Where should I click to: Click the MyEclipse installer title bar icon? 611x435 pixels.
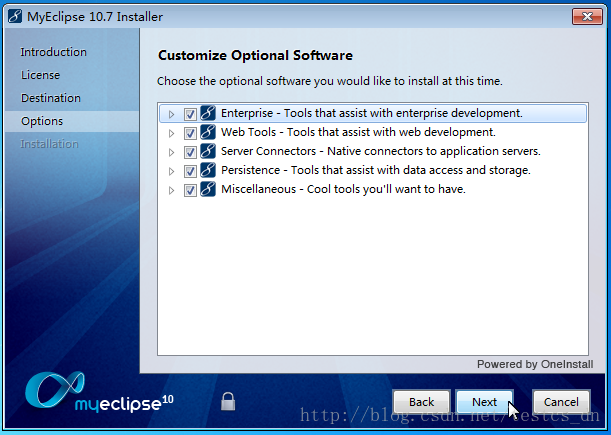point(15,17)
